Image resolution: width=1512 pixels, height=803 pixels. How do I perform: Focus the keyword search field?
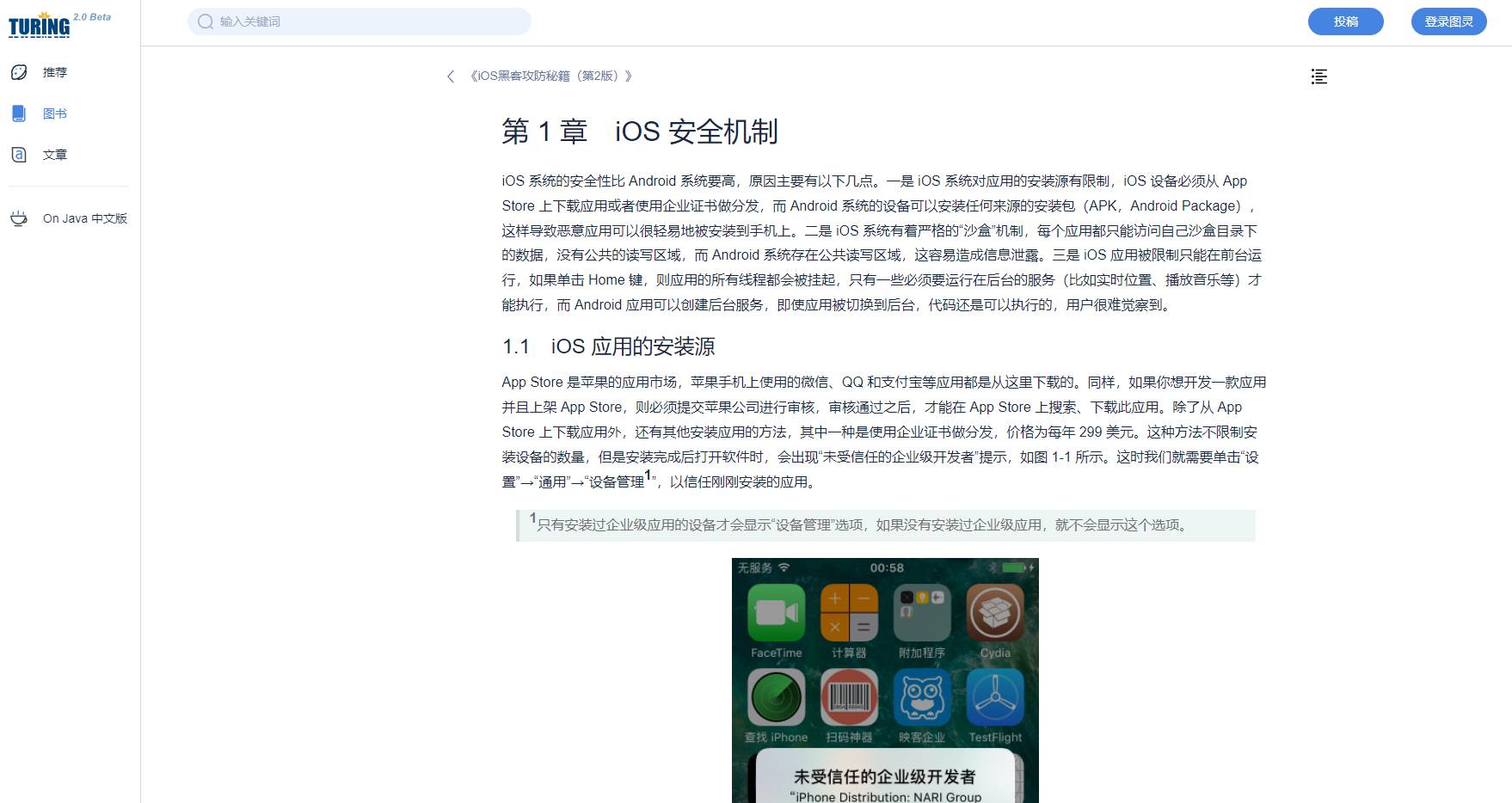[360, 21]
